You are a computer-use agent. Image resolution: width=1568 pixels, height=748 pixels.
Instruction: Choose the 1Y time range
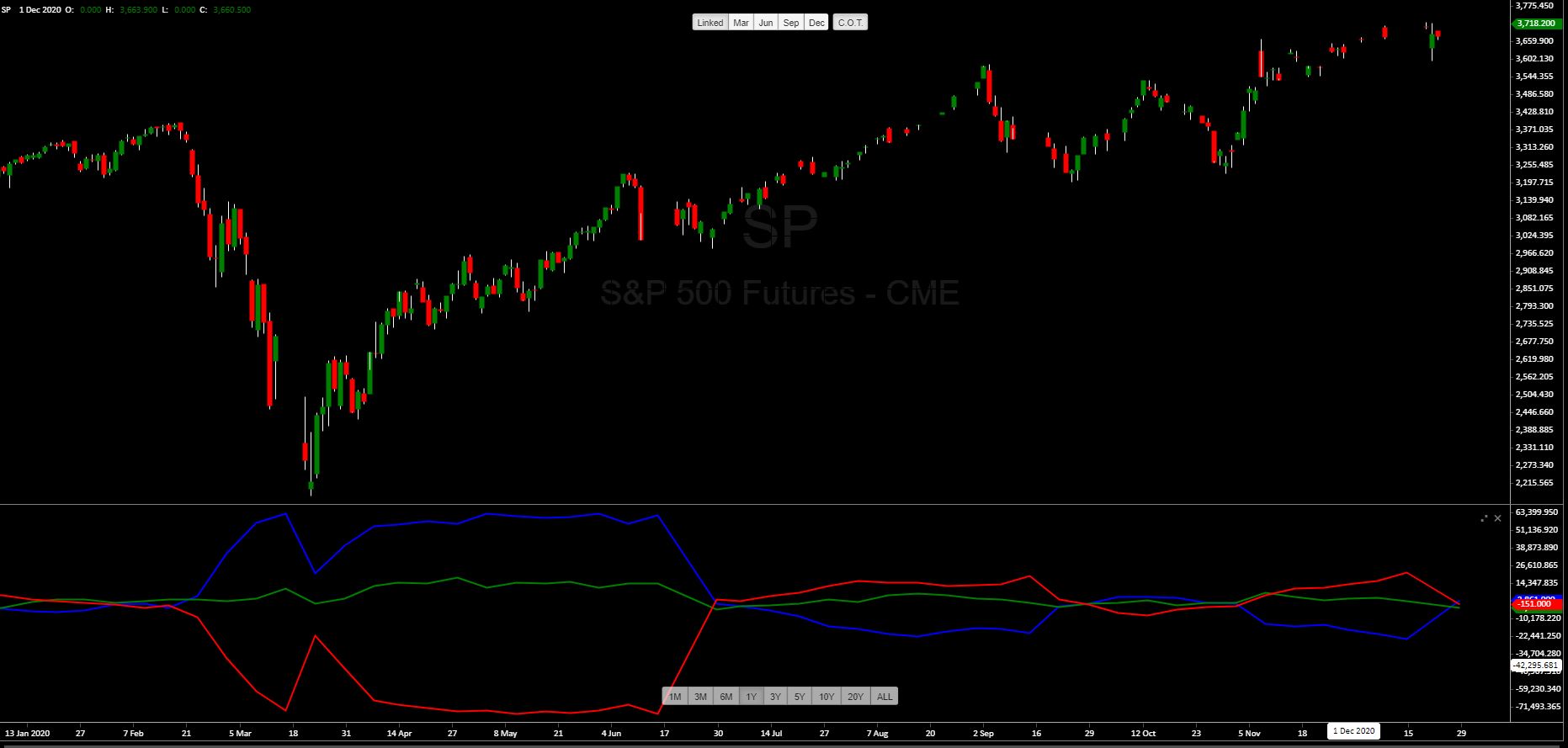751,697
